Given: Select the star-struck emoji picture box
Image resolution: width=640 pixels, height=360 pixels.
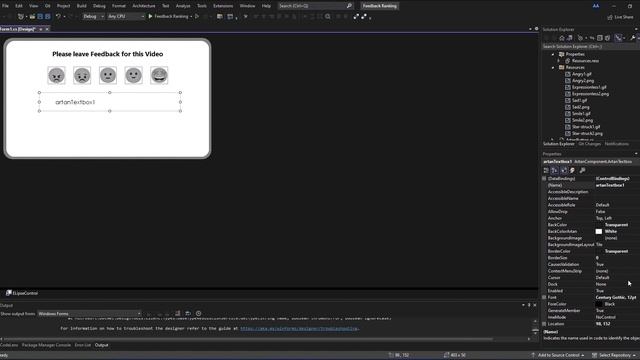Looking at the screenshot, I should pyautogui.click(x=159, y=76).
